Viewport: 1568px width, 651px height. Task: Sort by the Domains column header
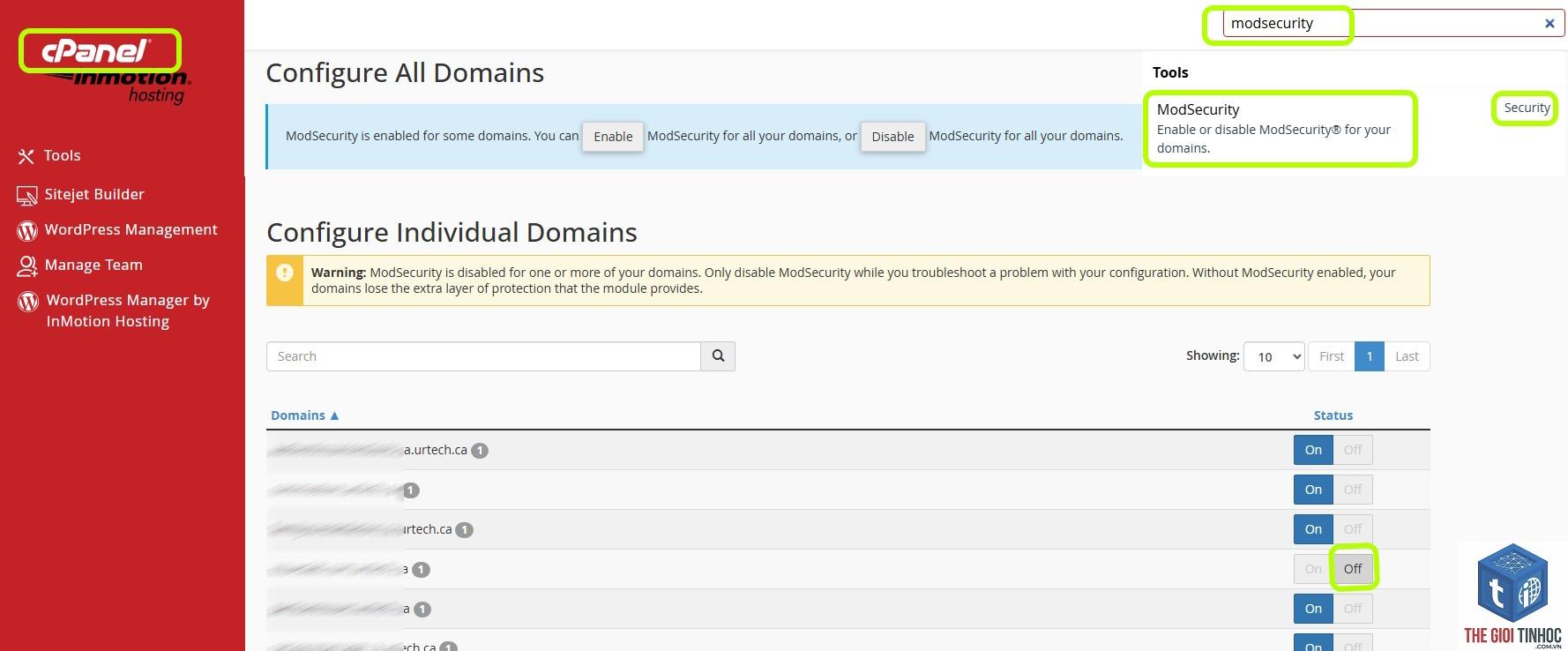click(304, 415)
